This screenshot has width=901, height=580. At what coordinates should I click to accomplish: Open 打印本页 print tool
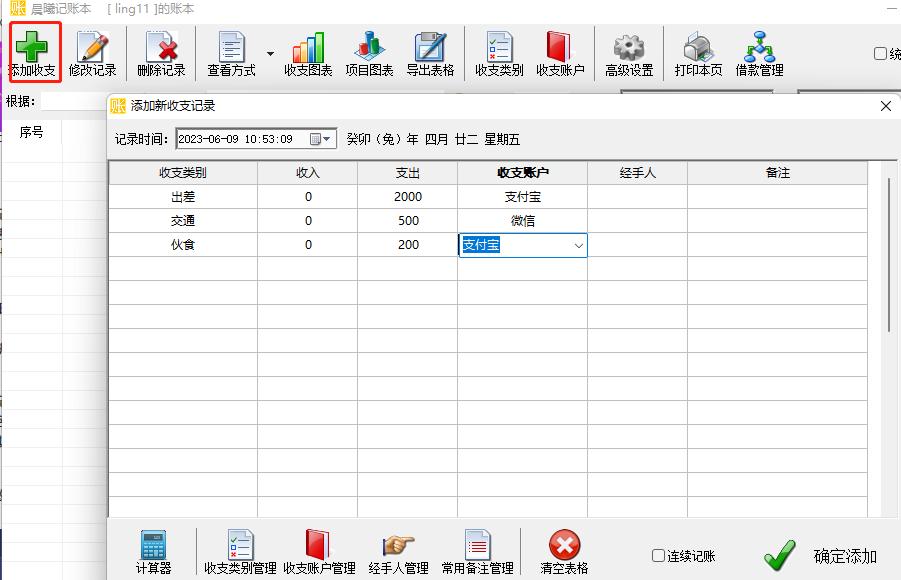[697, 52]
